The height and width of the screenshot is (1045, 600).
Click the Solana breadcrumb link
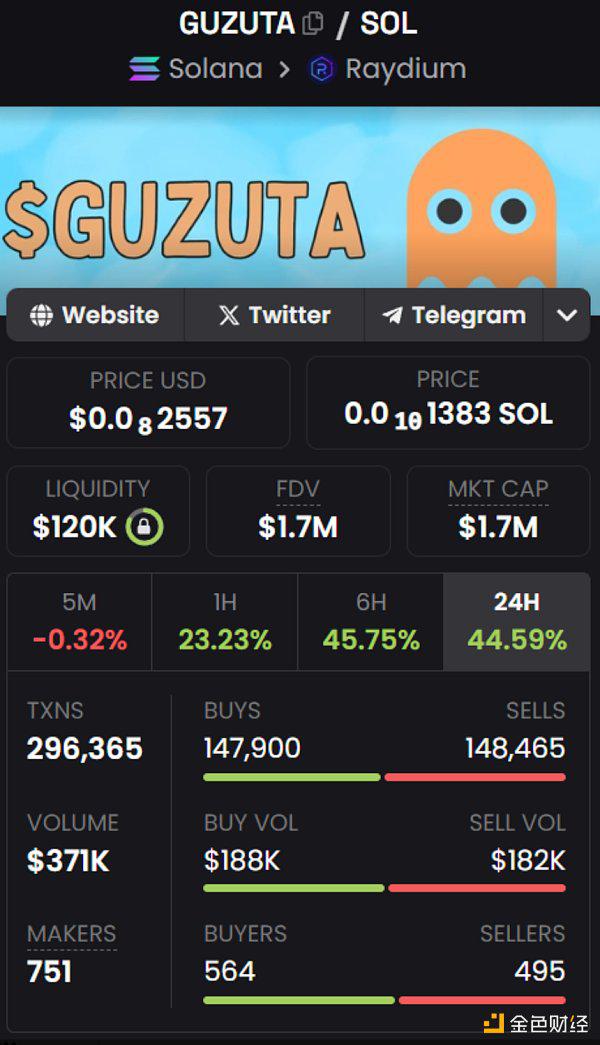(215, 69)
